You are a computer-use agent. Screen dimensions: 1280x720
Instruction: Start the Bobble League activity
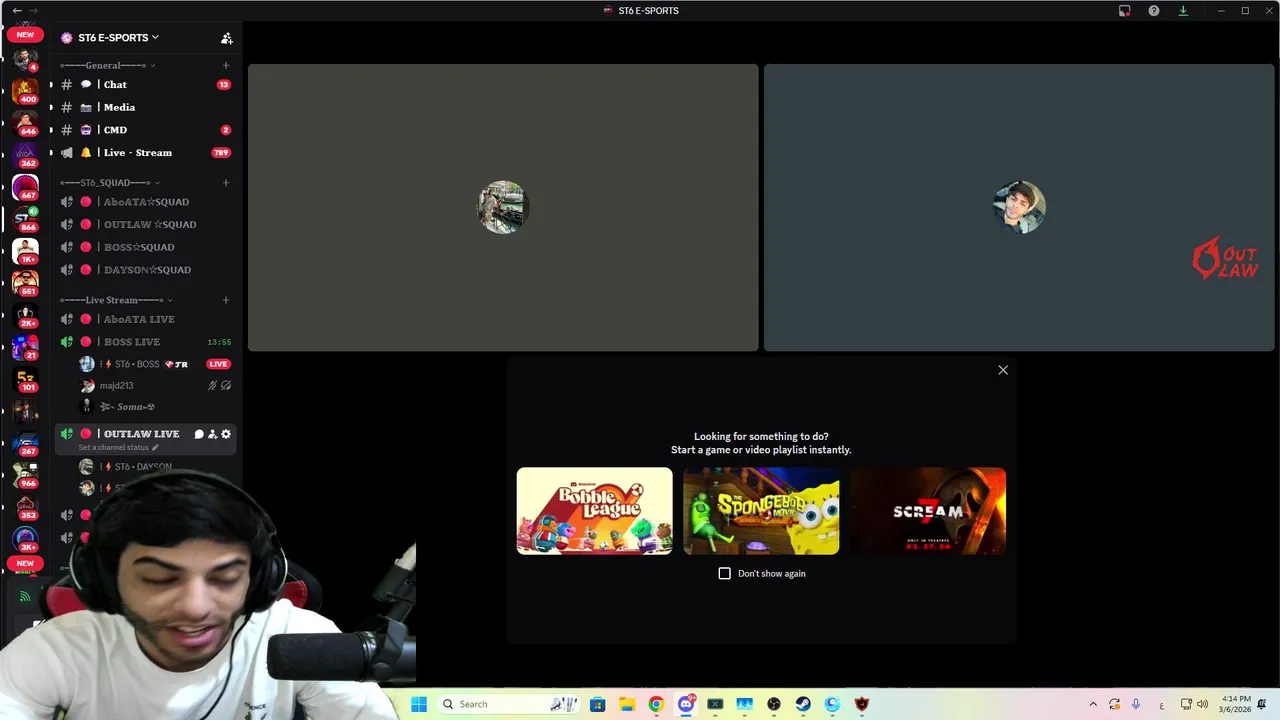[594, 511]
